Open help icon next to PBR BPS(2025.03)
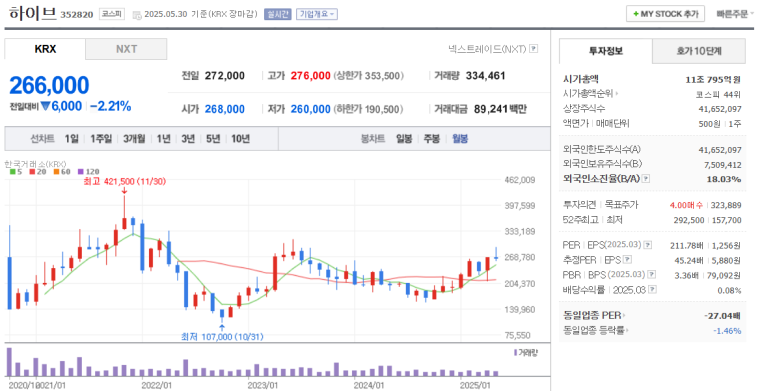The height and width of the screenshot is (391, 773). 652,275
